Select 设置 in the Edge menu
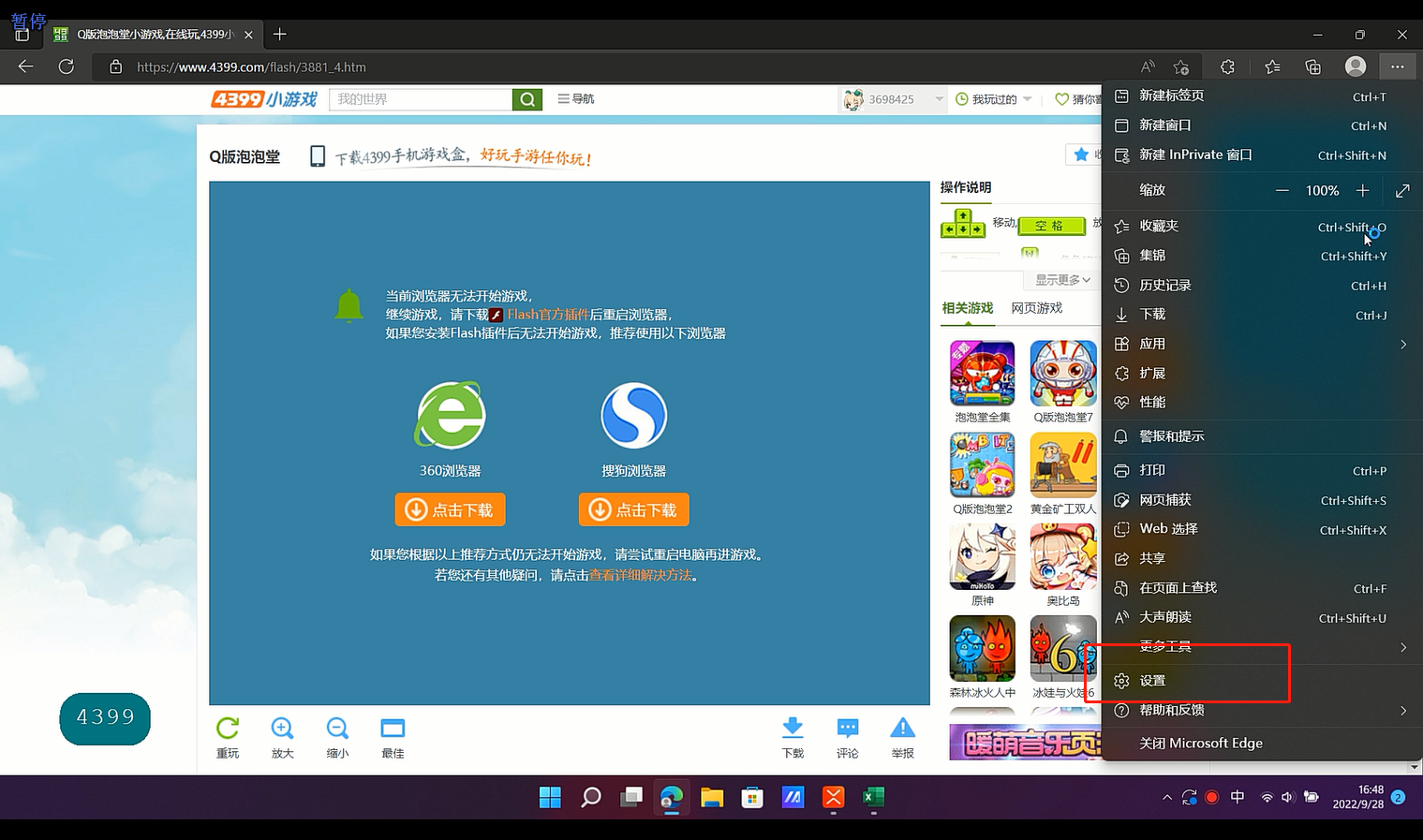This screenshot has width=1423, height=840. coord(1153,680)
